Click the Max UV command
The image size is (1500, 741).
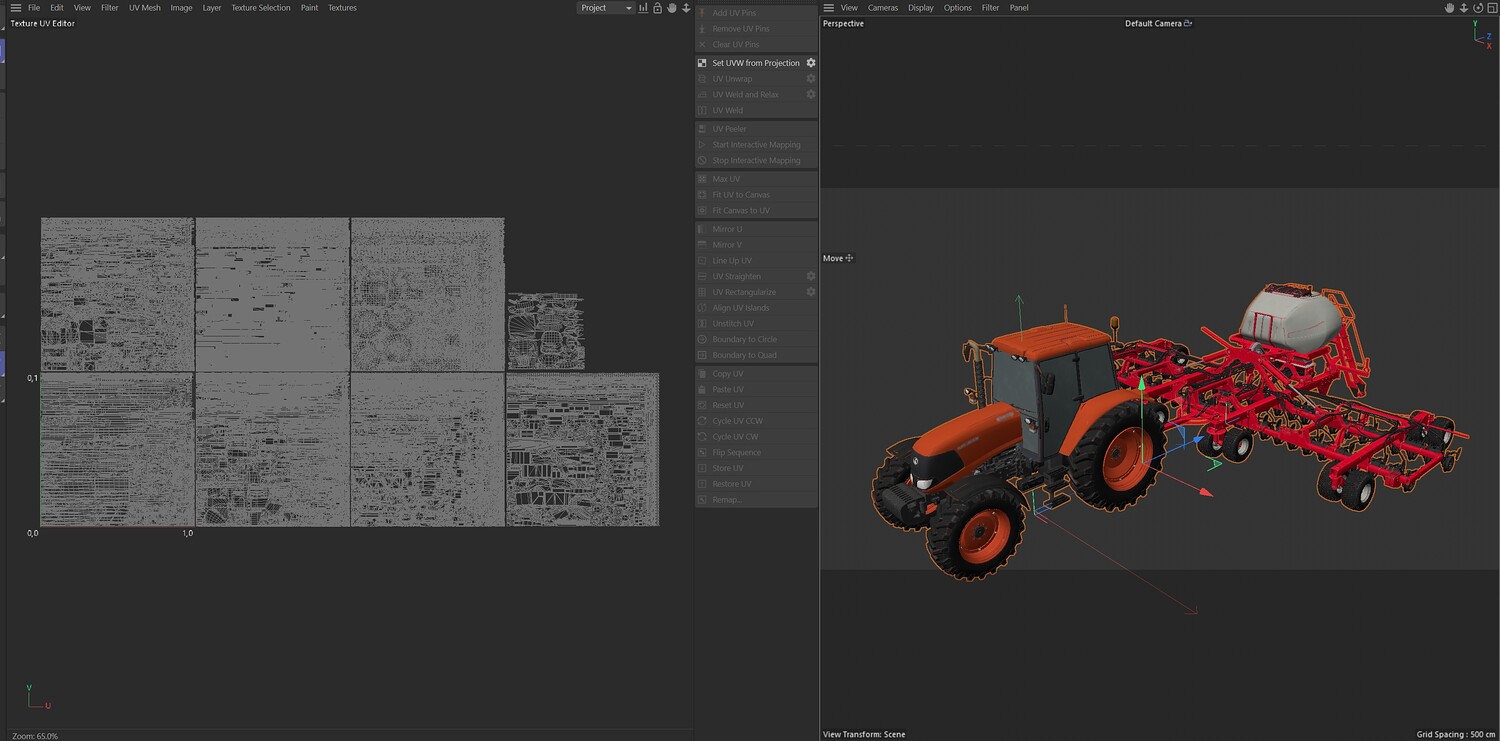tap(756, 179)
